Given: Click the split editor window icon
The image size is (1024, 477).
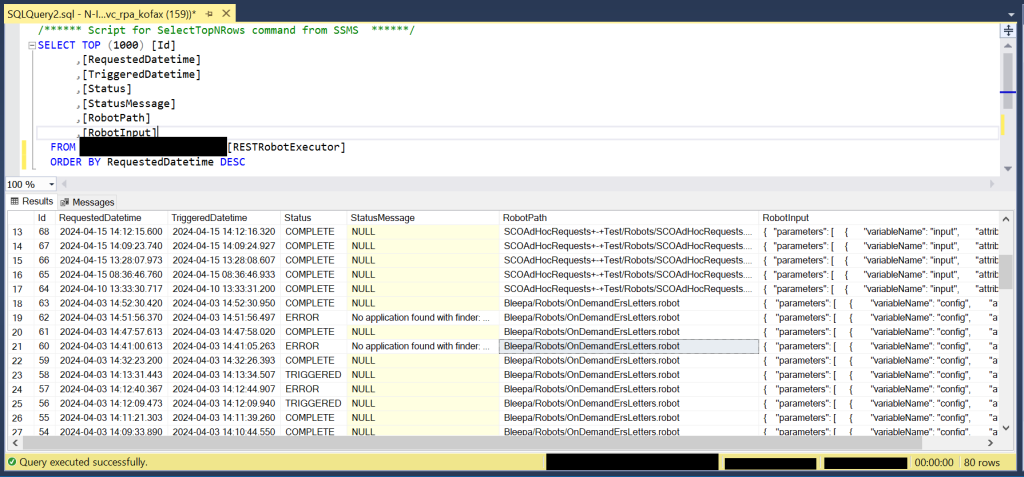Looking at the screenshot, I should [x=1007, y=31].
